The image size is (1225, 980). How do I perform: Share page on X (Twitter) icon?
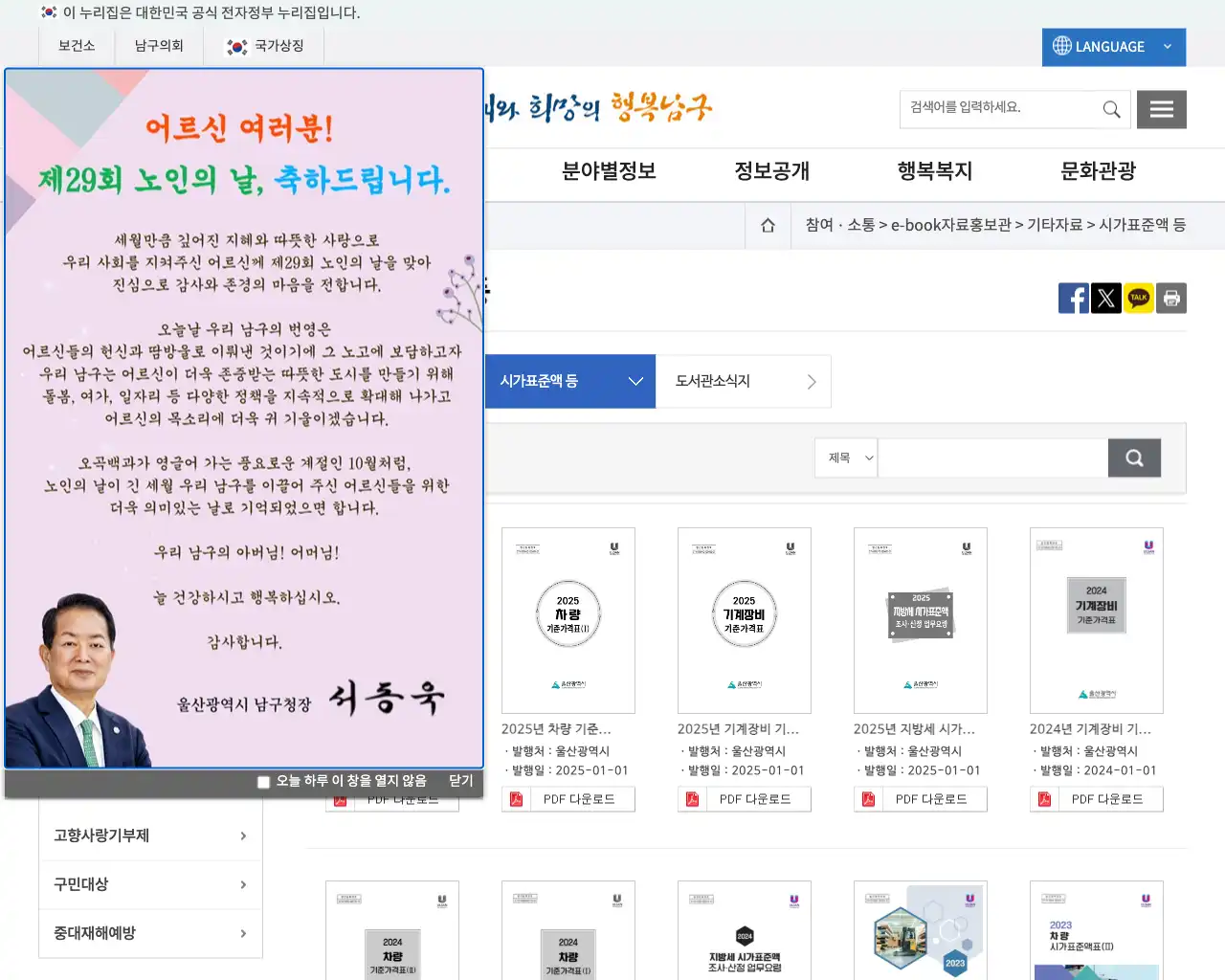(1106, 299)
